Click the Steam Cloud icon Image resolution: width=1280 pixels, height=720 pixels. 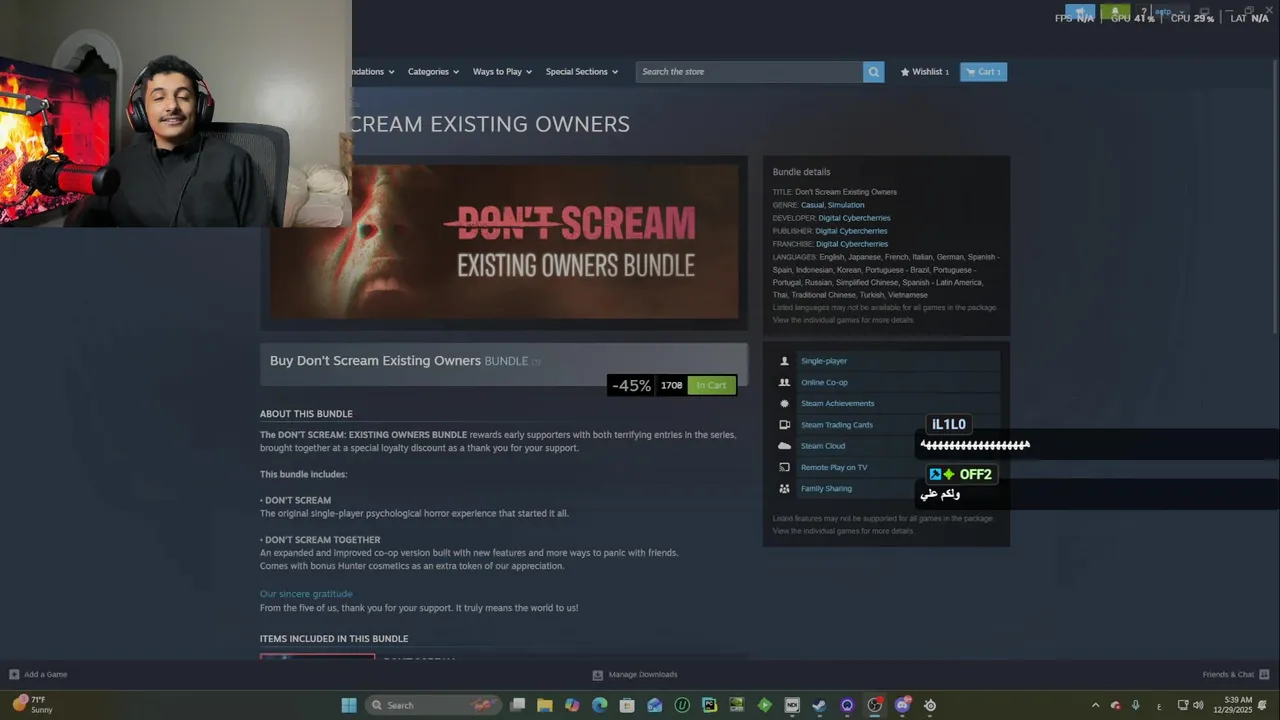(784, 446)
